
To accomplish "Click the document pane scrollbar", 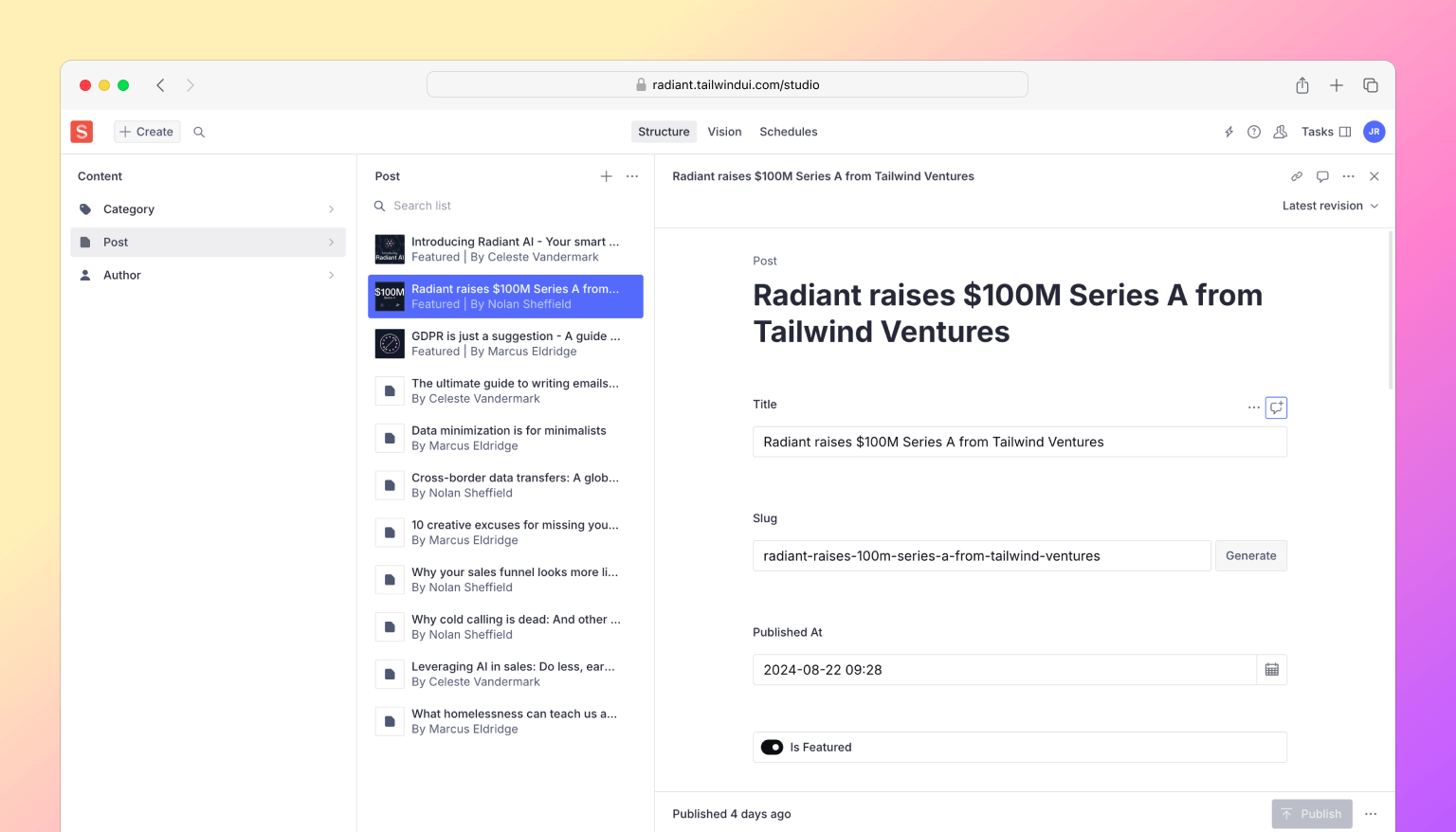I will (1390, 313).
